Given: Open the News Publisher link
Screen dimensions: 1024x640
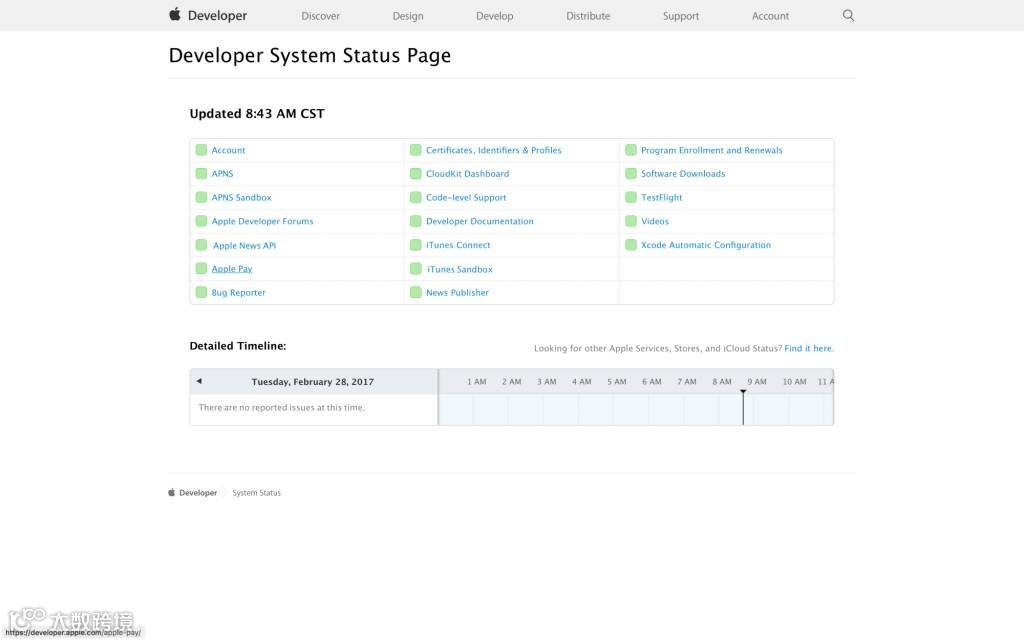Looking at the screenshot, I should pyautogui.click(x=457, y=293).
